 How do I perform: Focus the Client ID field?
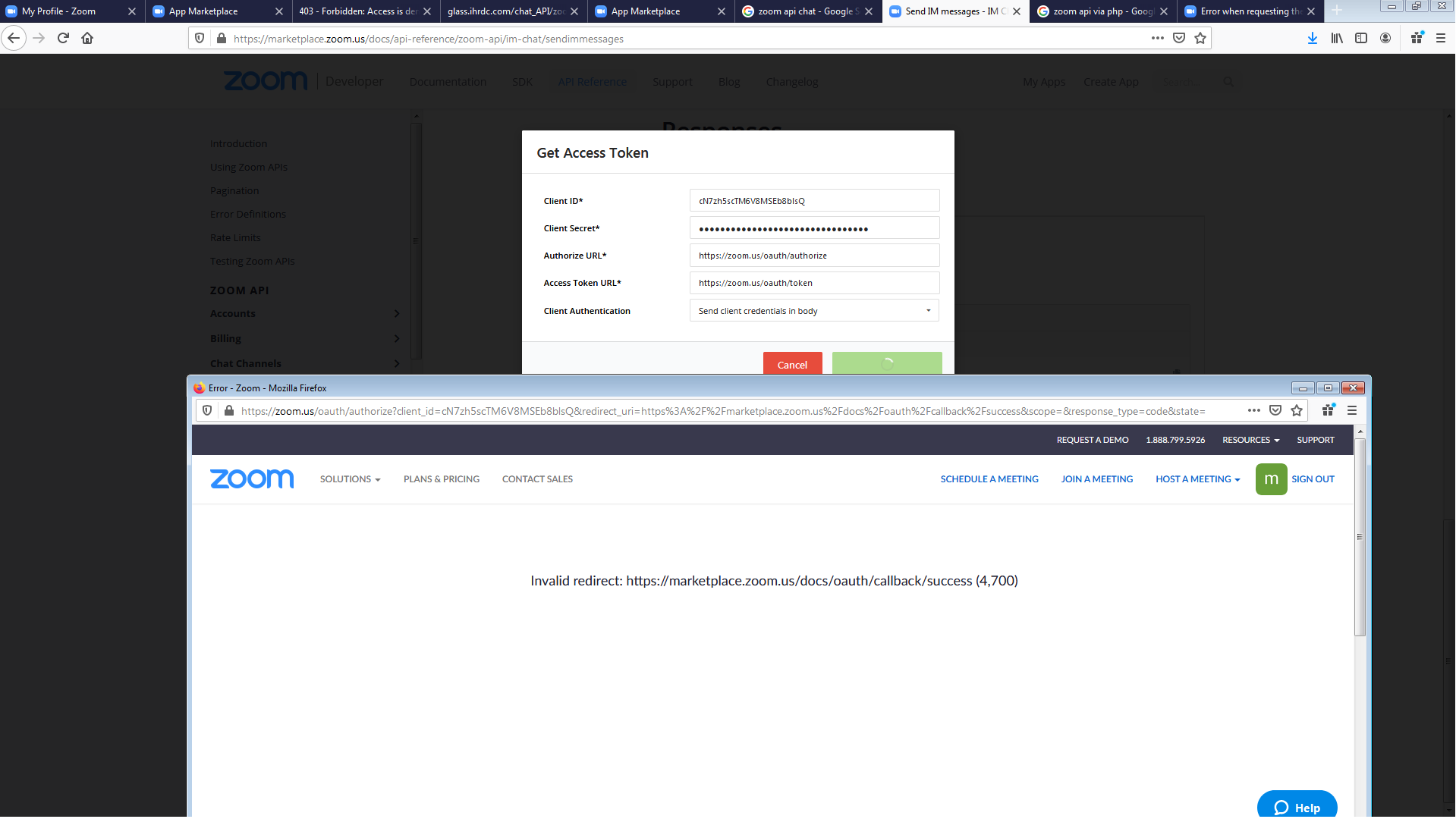[814, 201]
